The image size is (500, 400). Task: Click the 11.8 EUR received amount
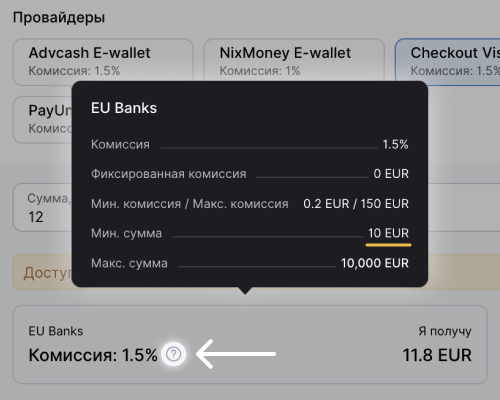coord(437,355)
